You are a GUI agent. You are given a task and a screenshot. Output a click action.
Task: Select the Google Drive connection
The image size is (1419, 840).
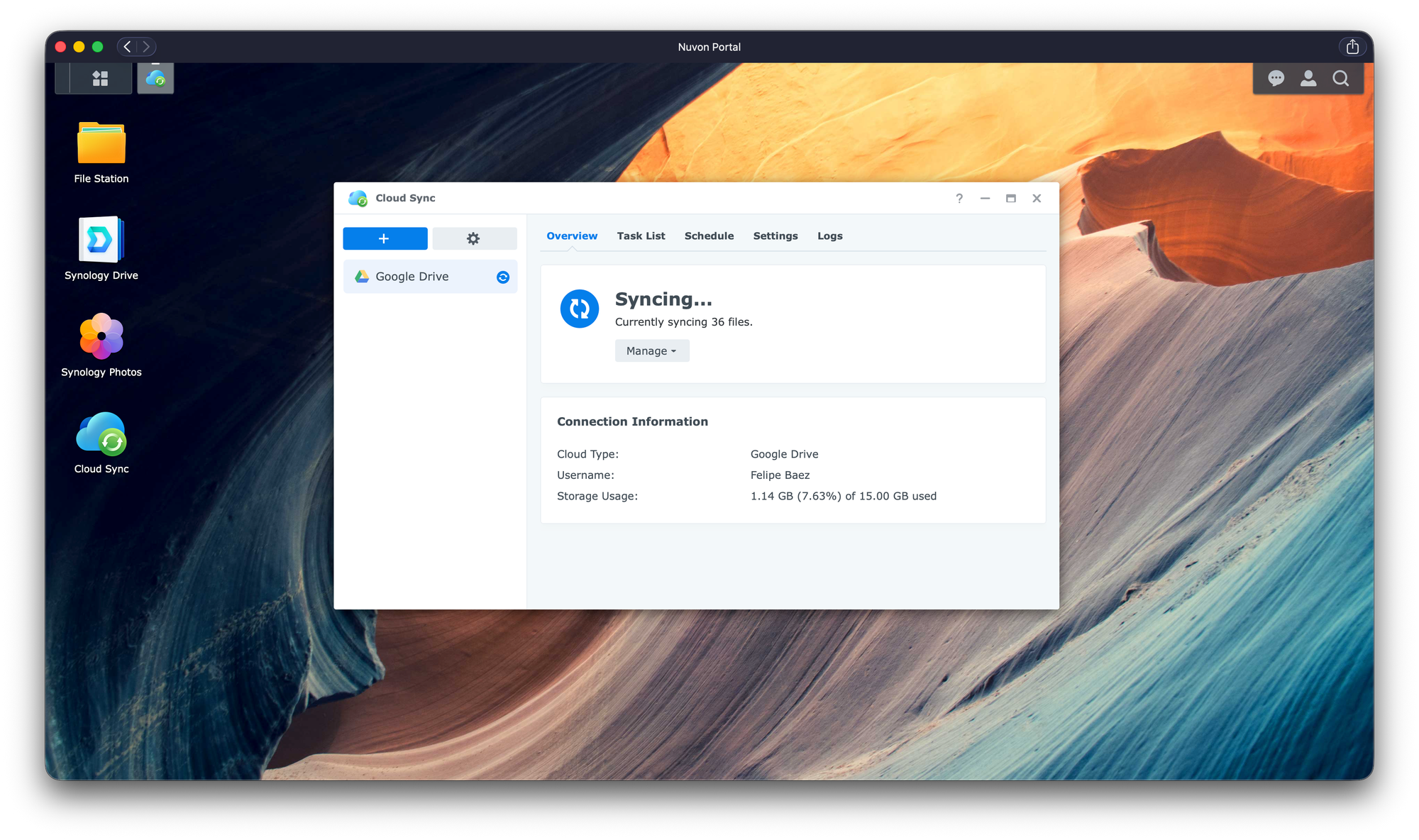412,277
